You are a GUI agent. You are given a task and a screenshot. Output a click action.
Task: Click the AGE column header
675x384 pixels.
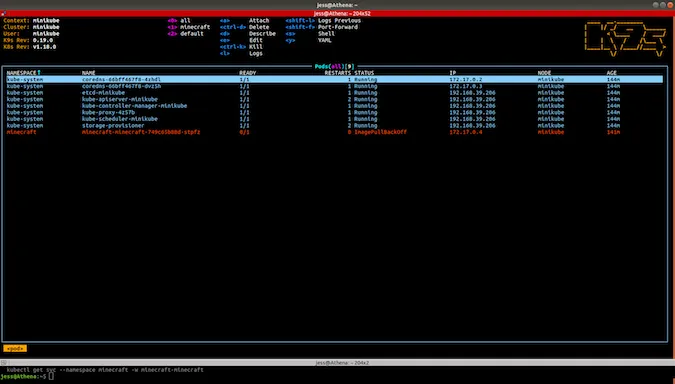pos(612,73)
